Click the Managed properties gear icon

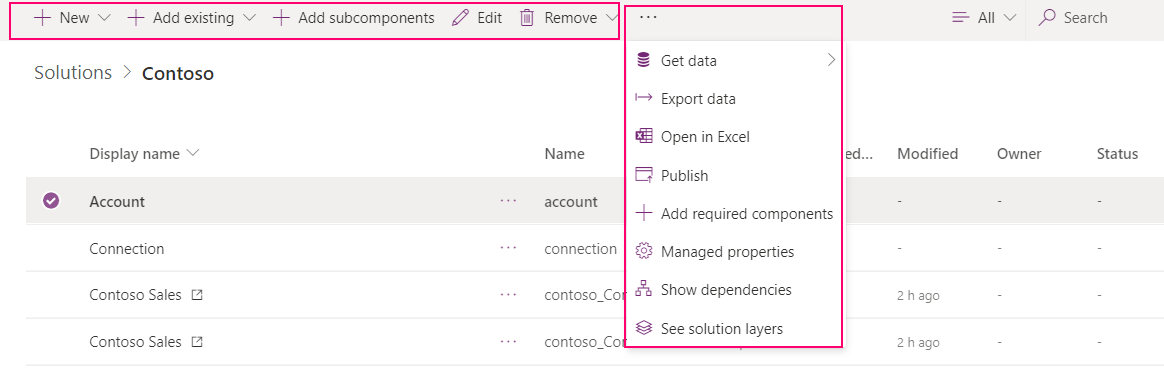click(644, 252)
